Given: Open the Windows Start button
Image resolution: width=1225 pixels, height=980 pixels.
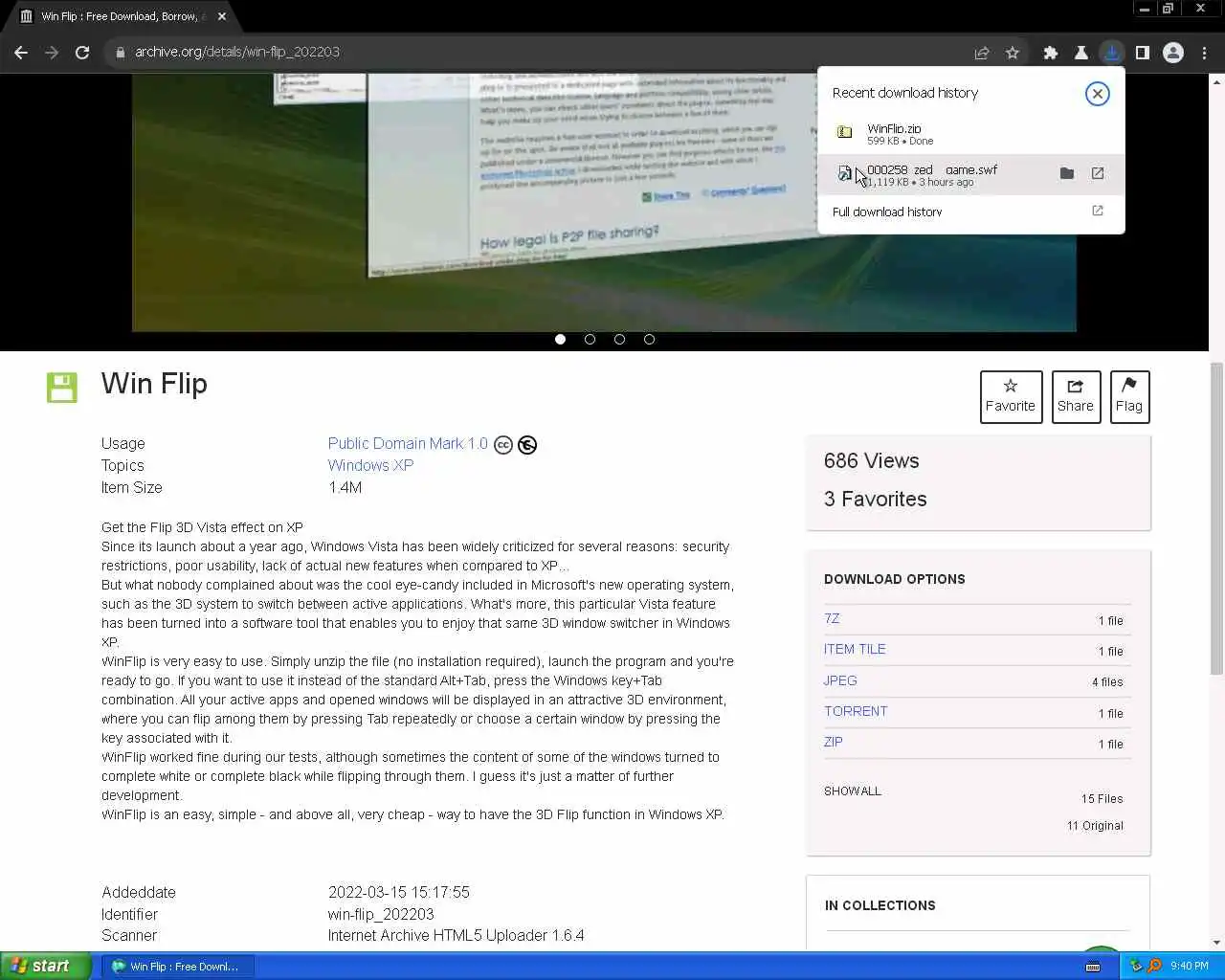Looking at the screenshot, I should click(46, 966).
